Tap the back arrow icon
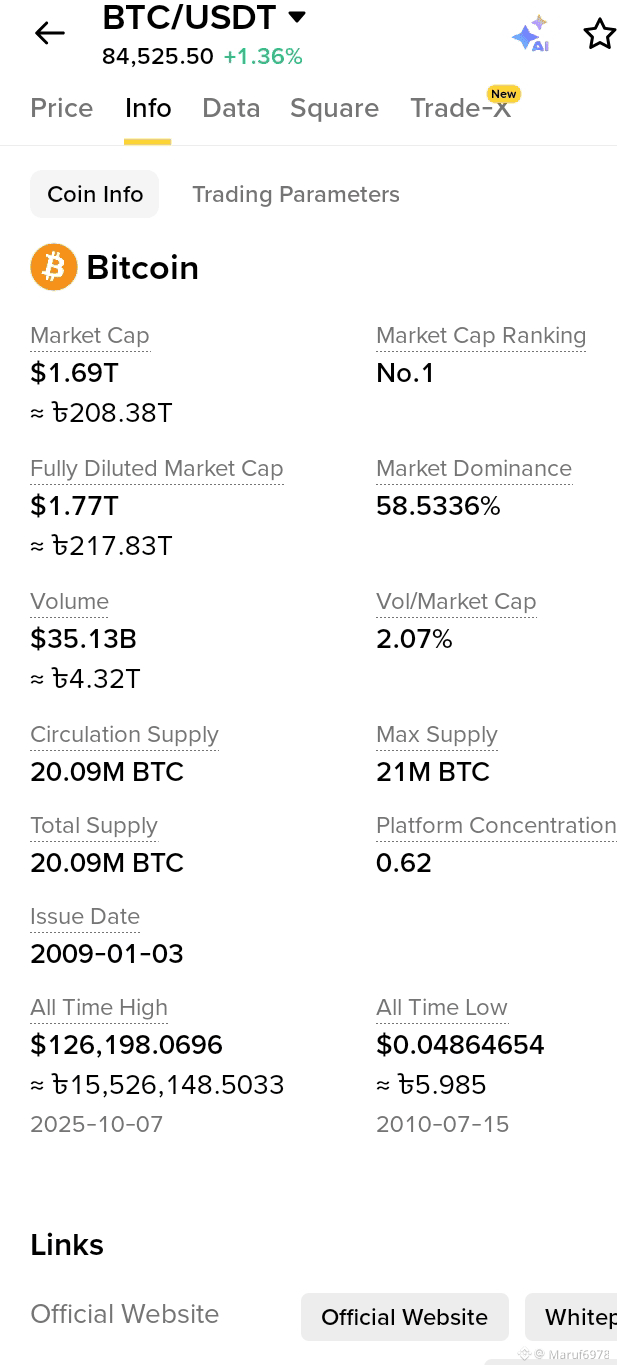 coord(49,33)
